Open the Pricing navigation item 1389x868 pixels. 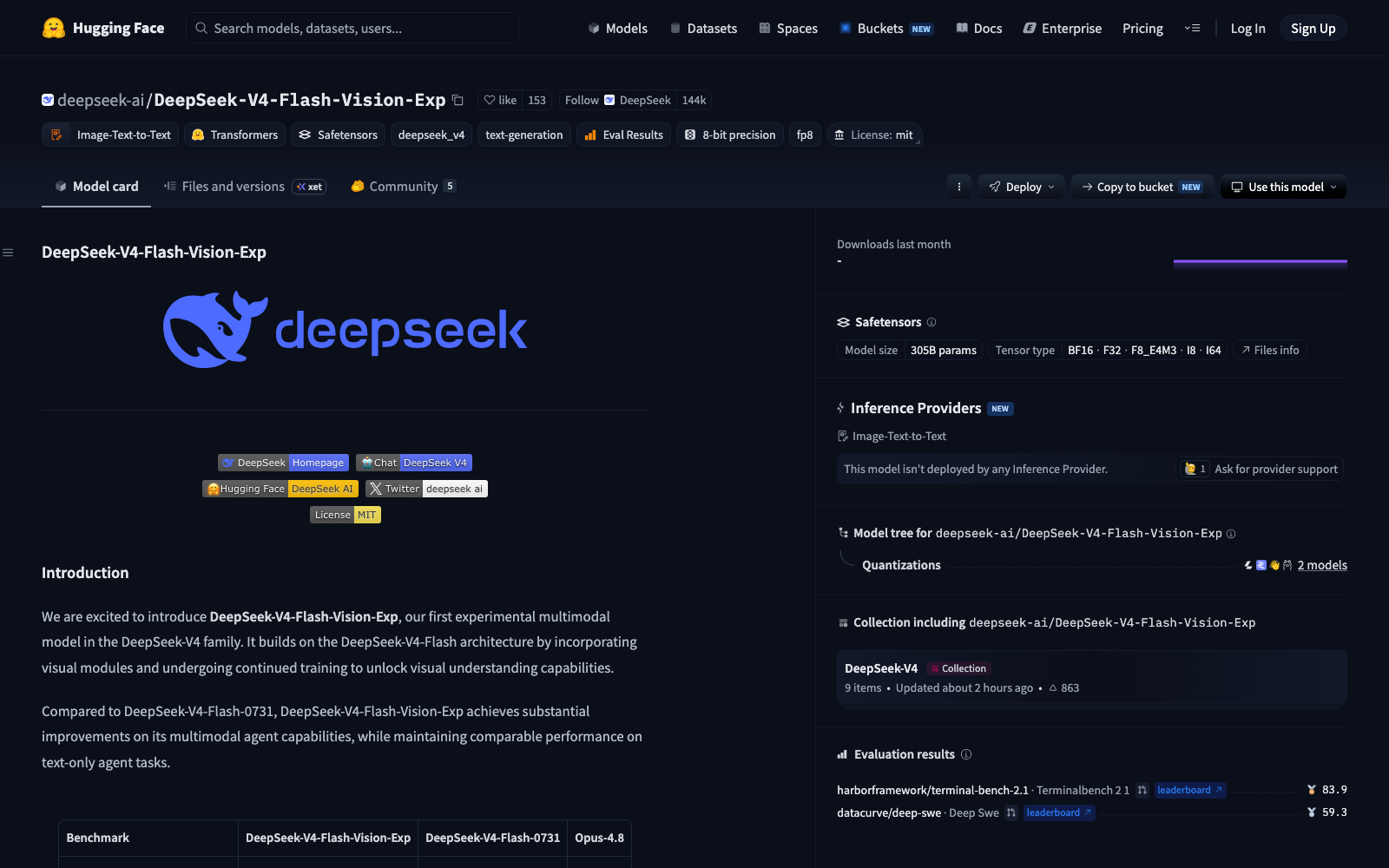tap(1142, 28)
